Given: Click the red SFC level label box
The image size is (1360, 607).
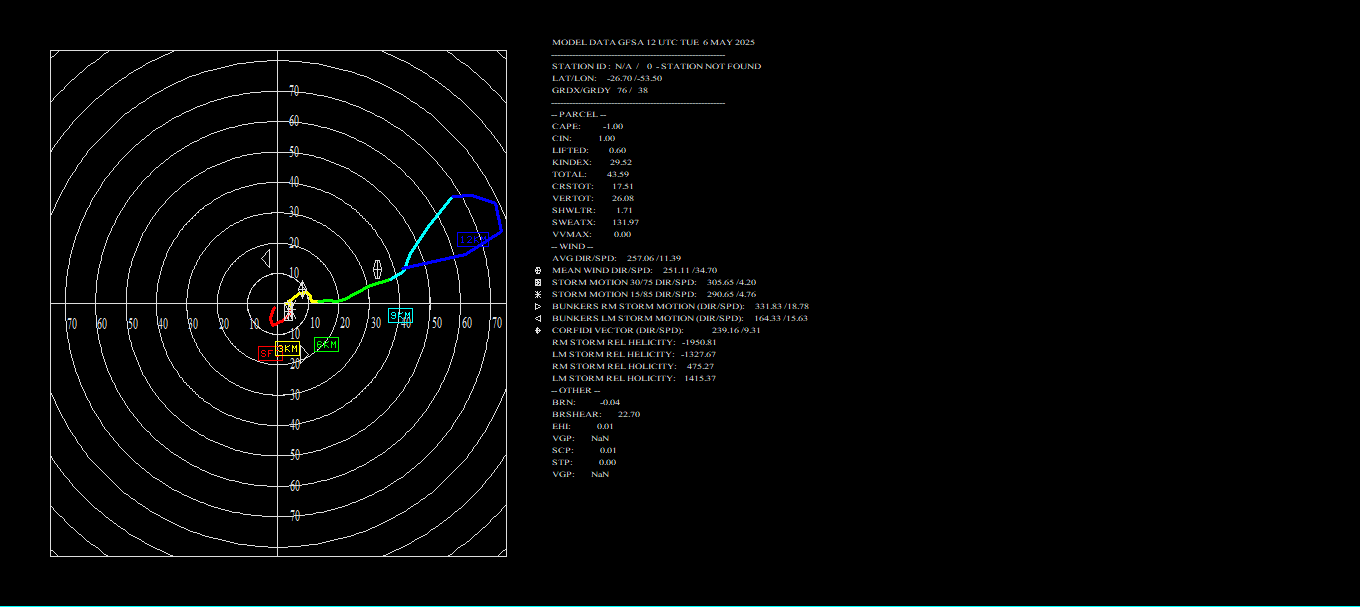Looking at the screenshot, I should (x=270, y=353).
